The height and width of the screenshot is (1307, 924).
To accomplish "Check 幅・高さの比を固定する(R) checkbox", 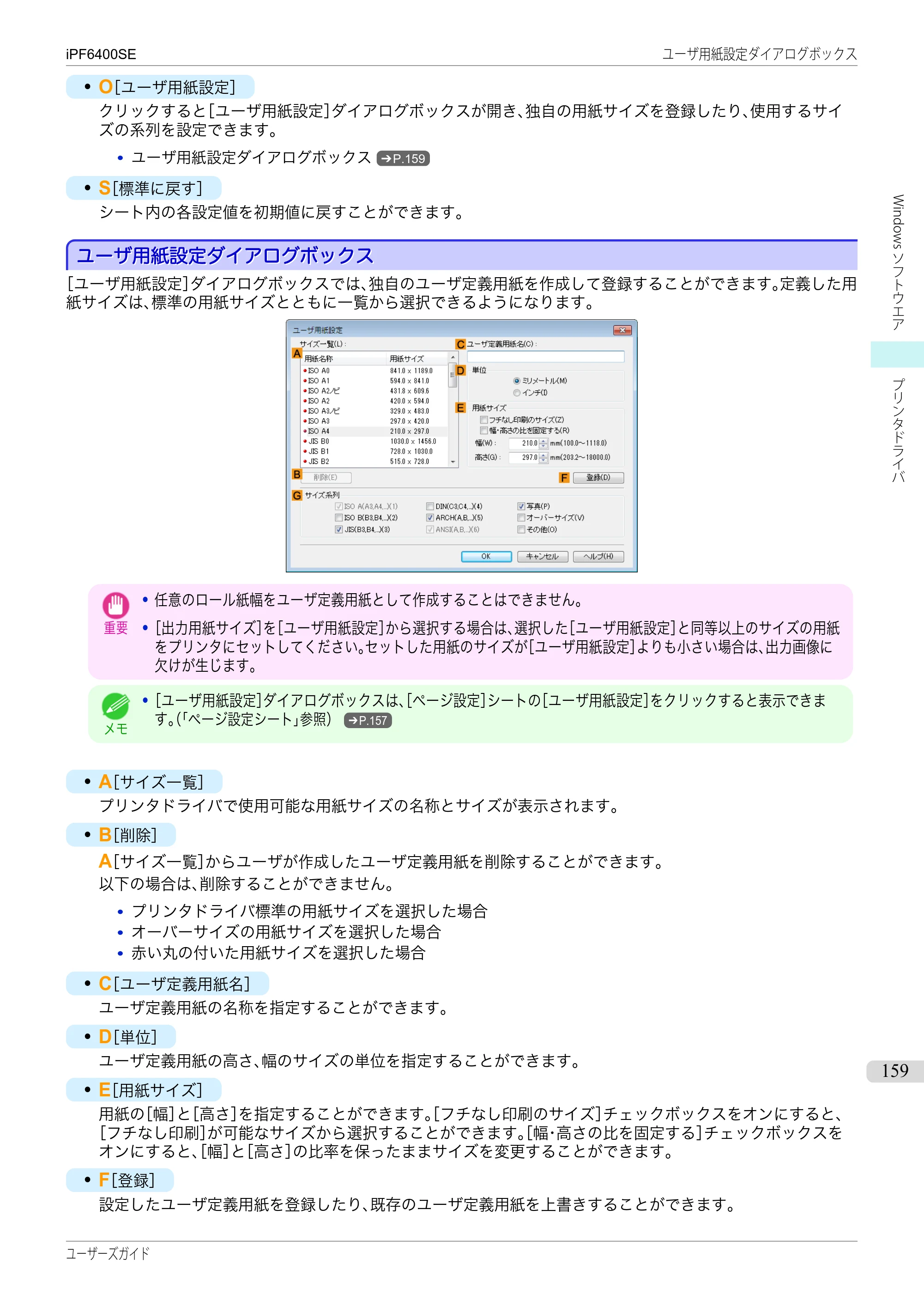I will click(483, 431).
